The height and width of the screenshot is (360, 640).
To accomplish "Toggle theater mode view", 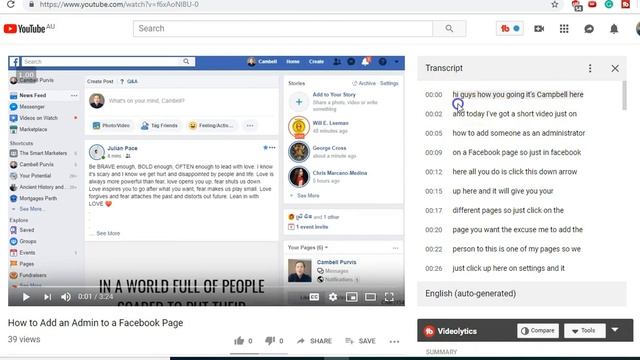I will 370,297.
